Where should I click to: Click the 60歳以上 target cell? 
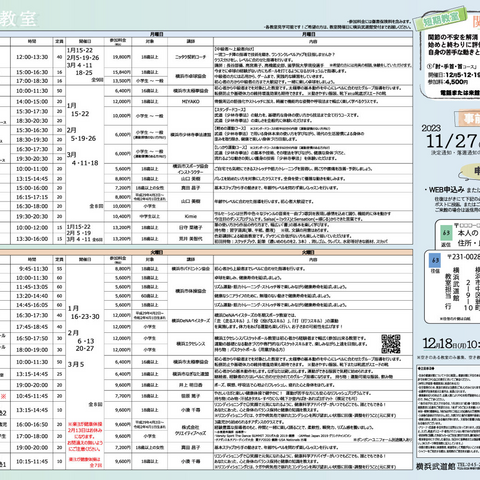[150, 296]
